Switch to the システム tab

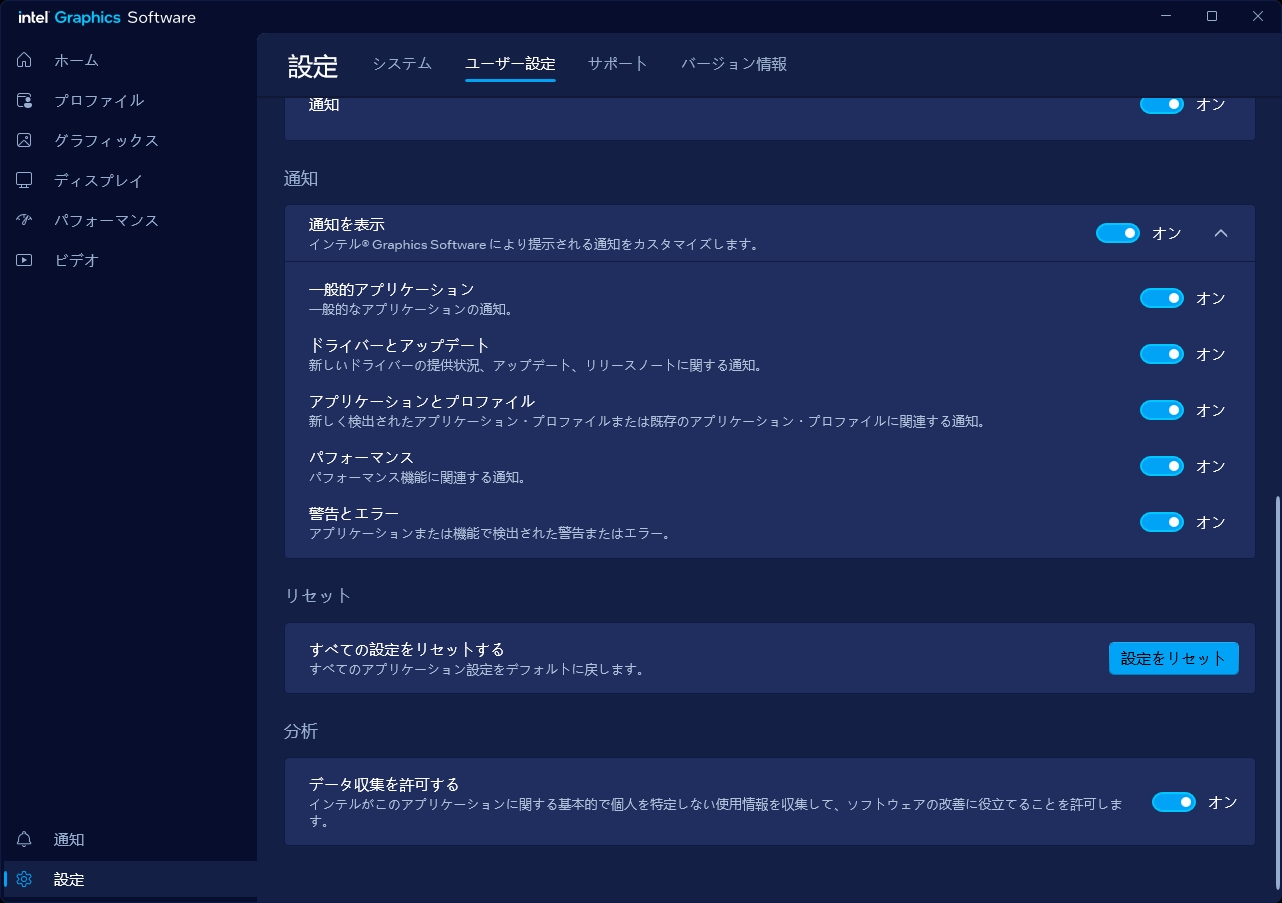(x=402, y=63)
